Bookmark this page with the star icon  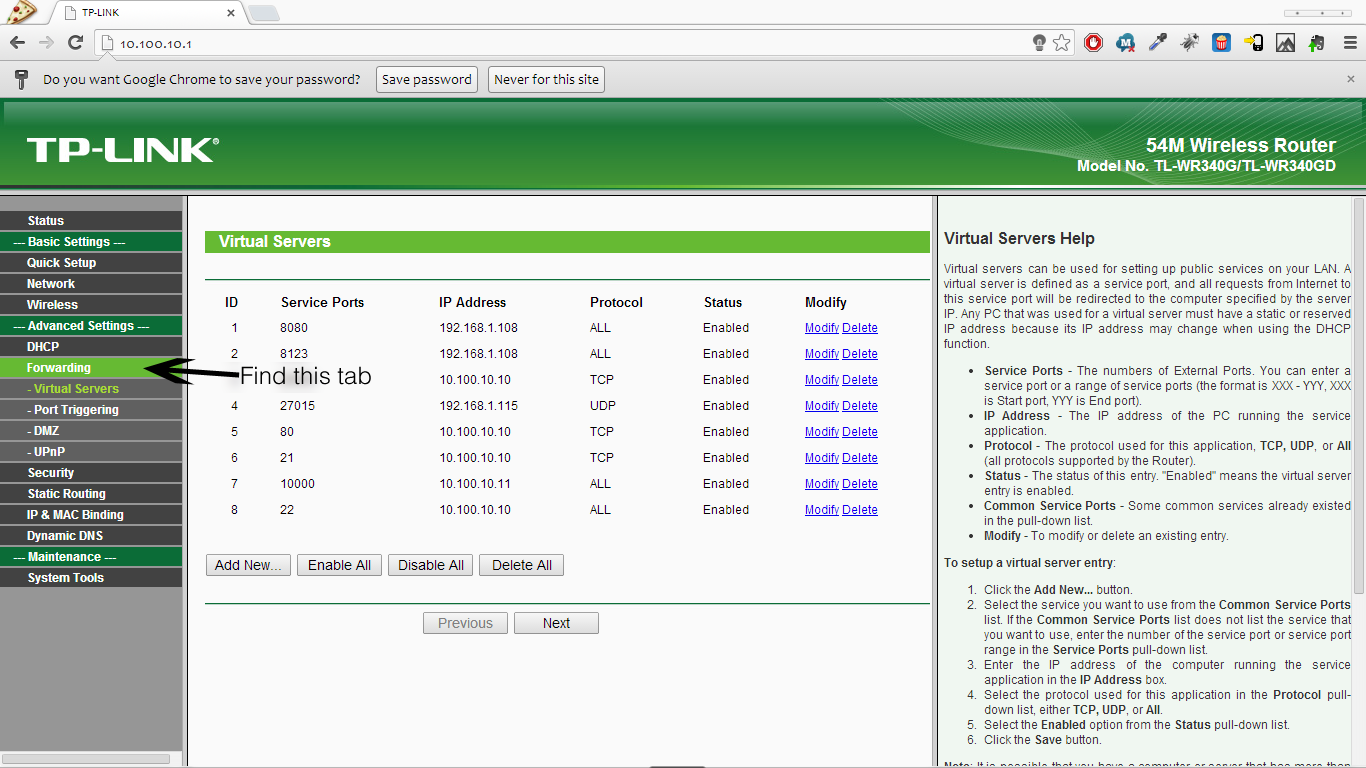point(1062,43)
